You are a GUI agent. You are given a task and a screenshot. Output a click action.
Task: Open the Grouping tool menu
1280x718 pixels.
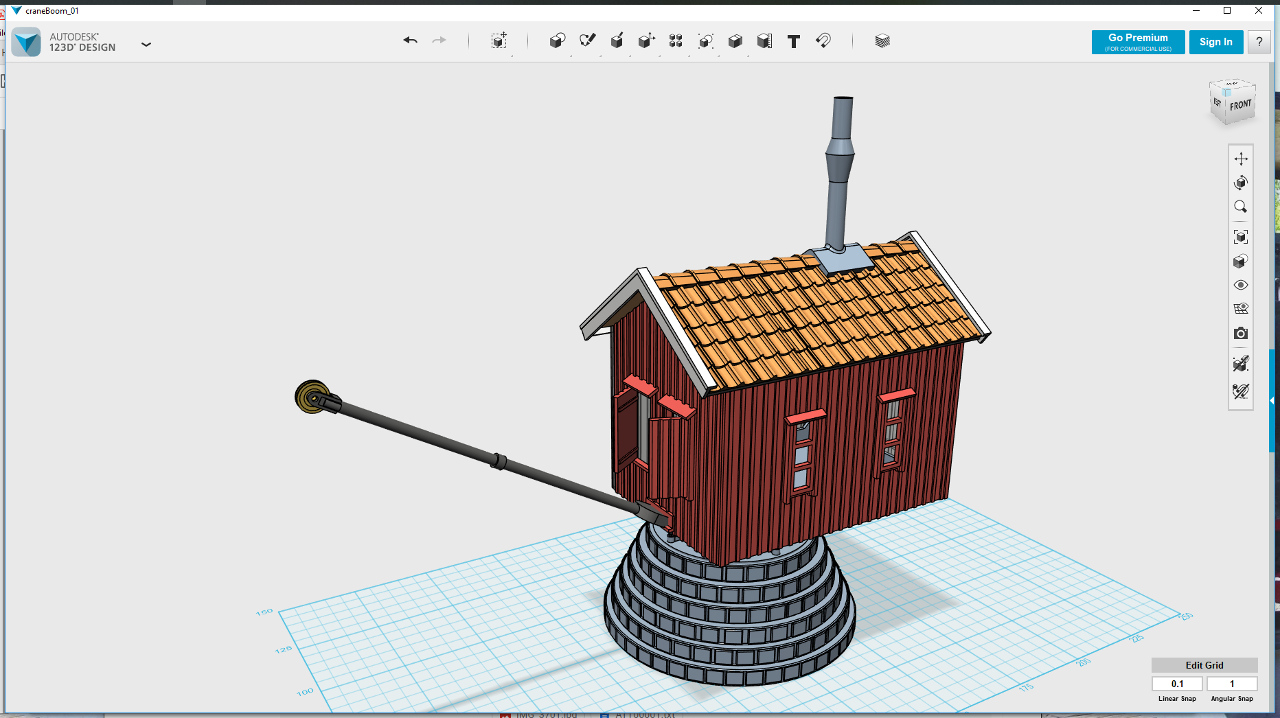click(x=706, y=41)
